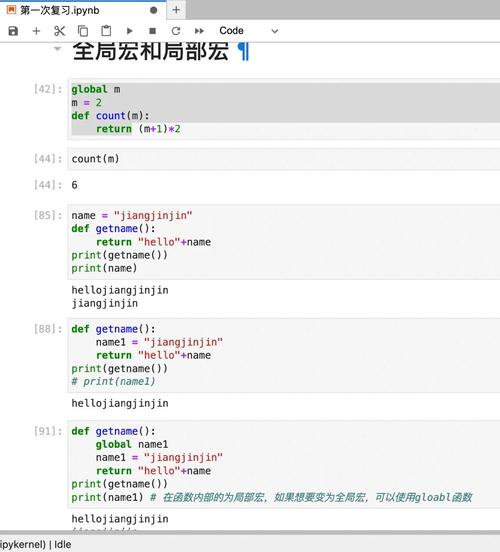
Task: Close the notebook tab via unsaved dot
Action: [x=154, y=10]
